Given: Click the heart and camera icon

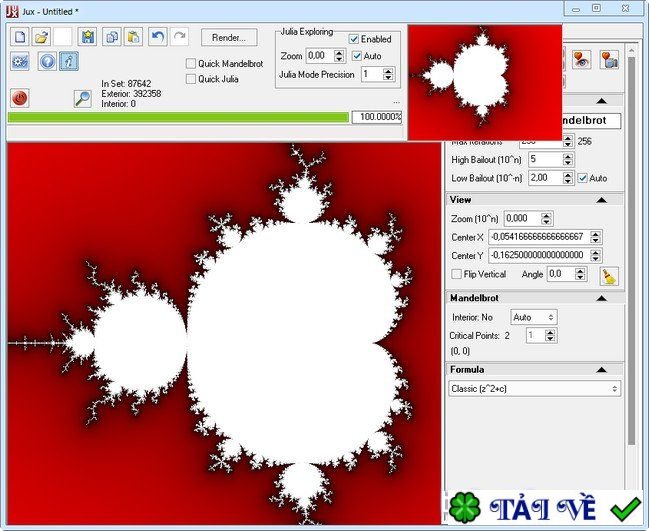Looking at the screenshot, I should pyautogui.click(x=609, y=59).
